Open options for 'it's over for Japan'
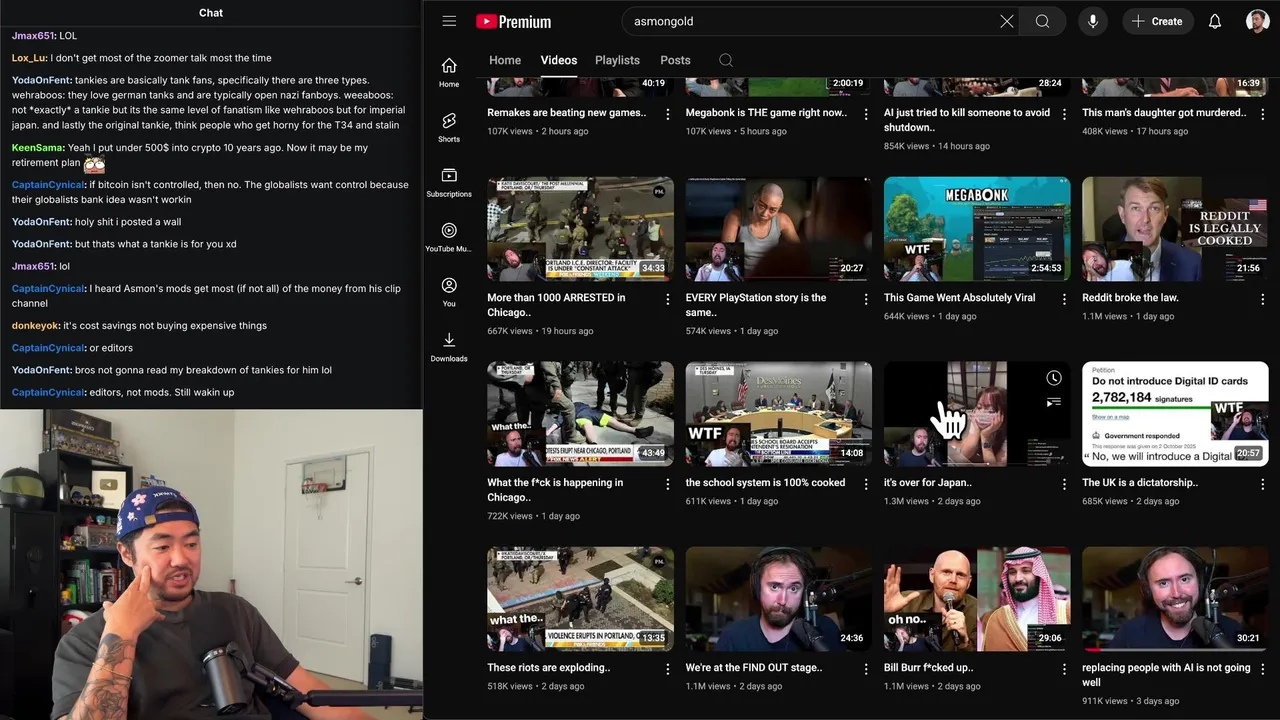1280x720 pixels. (1064, 485)
